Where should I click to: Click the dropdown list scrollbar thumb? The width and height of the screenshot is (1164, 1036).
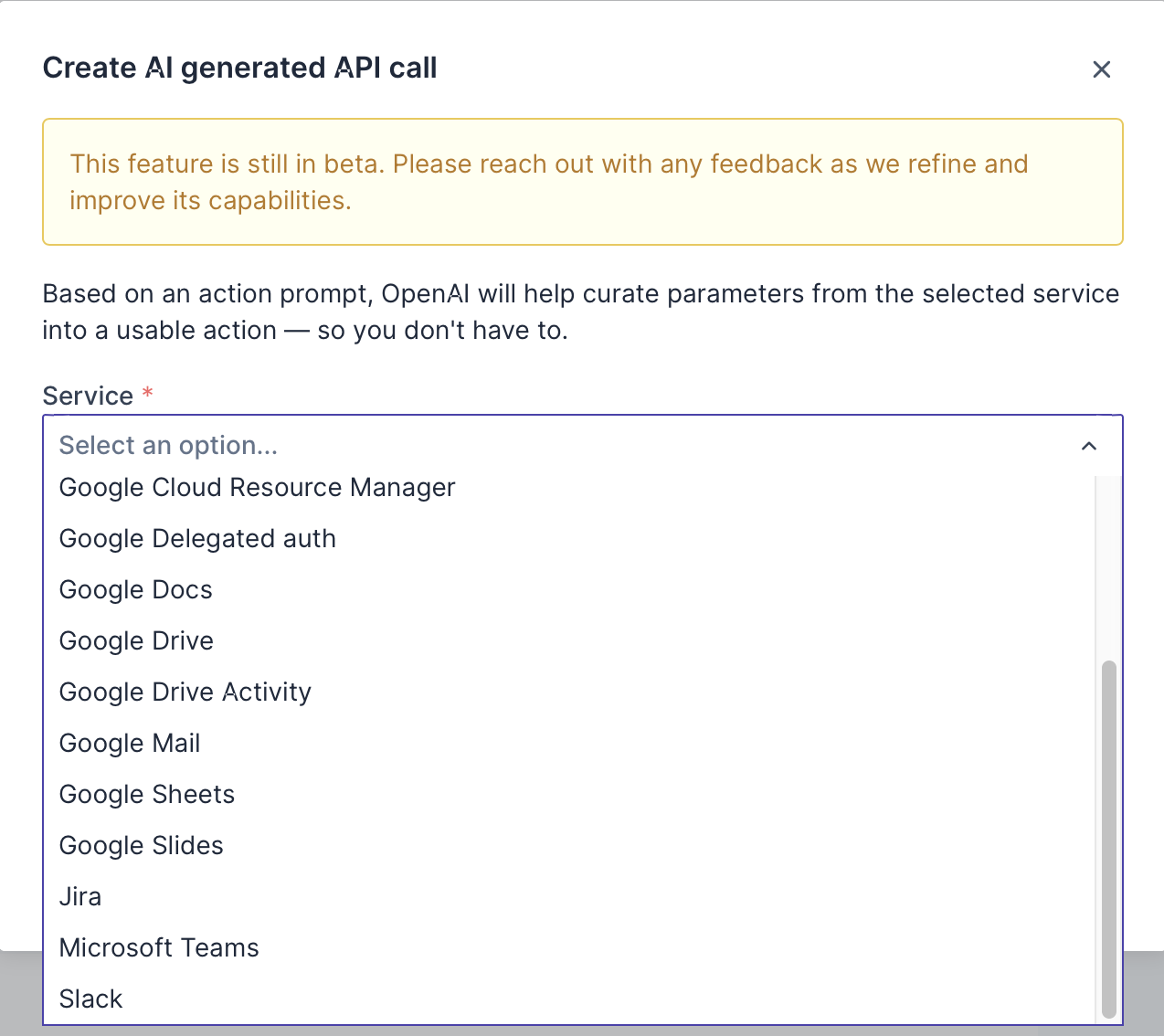(x=1108, y=837)
